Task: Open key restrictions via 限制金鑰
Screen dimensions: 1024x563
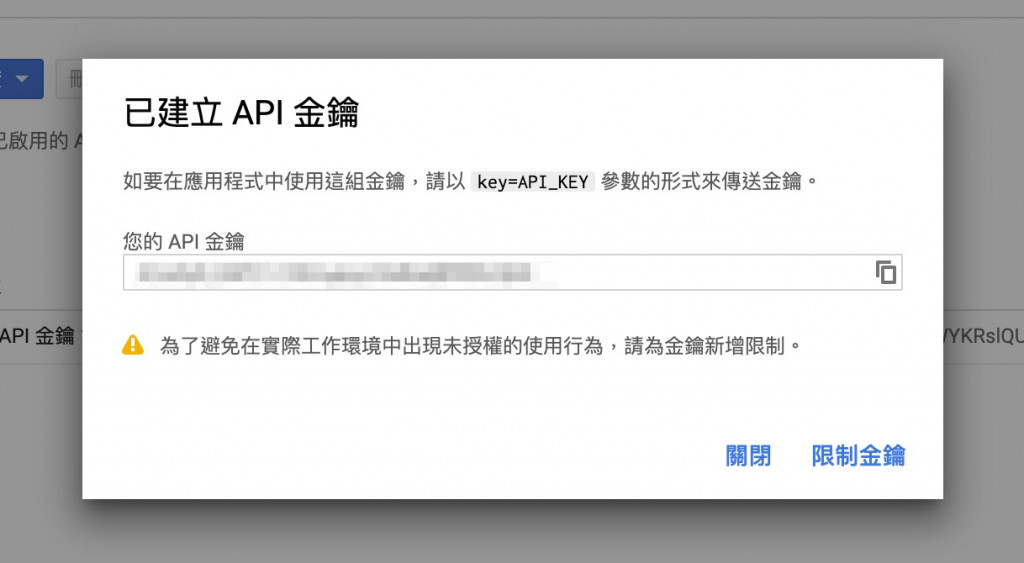Action: [x=858, y=455]
